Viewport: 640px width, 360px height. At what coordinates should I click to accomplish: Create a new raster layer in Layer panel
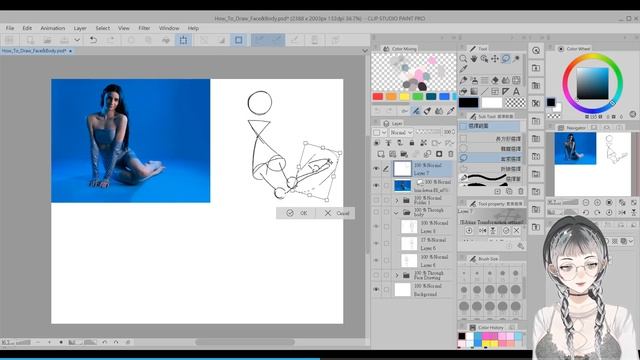[381, 154]
